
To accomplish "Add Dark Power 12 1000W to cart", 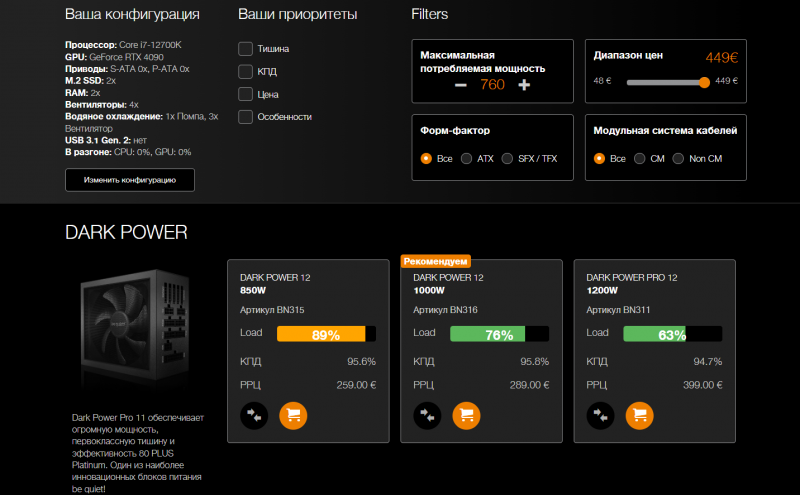I will point(465,414).
